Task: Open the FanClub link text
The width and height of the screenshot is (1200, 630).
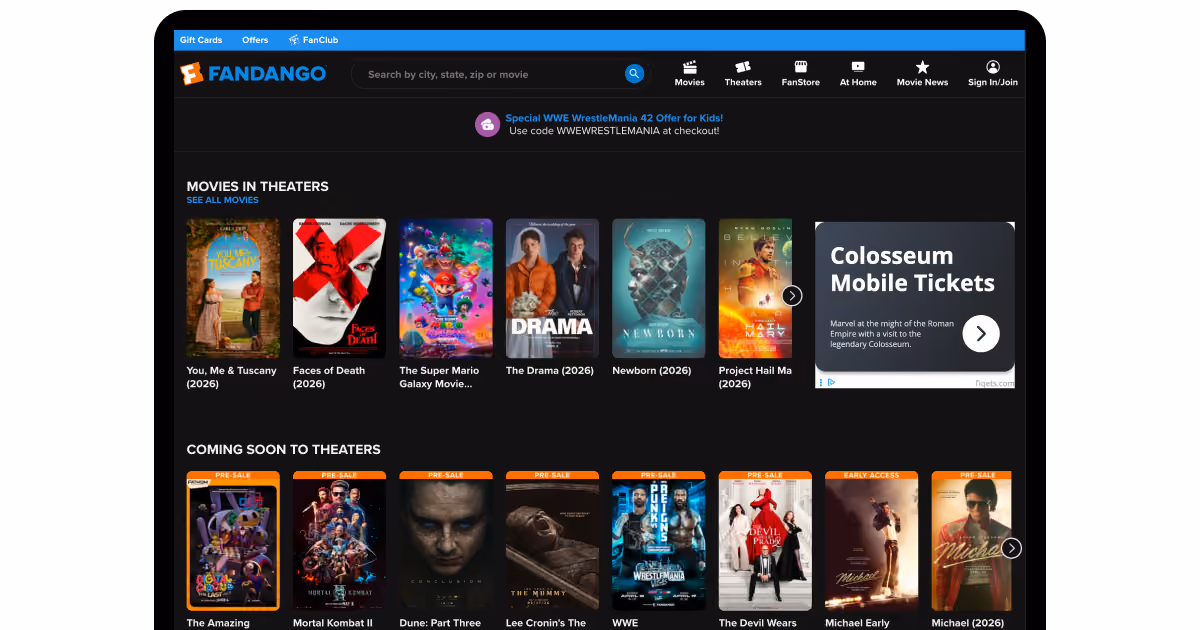Action: point(321,40)
